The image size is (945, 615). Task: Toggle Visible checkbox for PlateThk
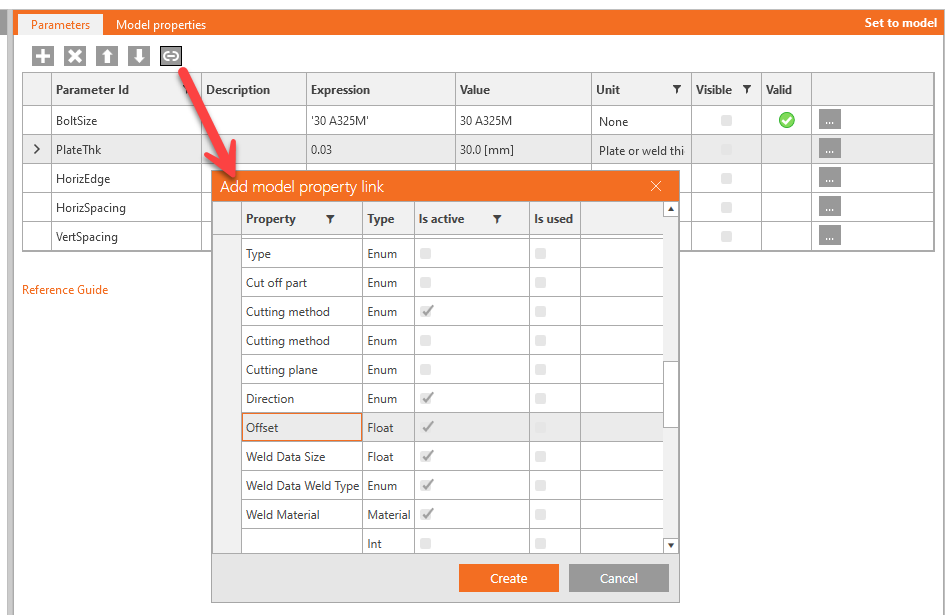click(726, 150)
